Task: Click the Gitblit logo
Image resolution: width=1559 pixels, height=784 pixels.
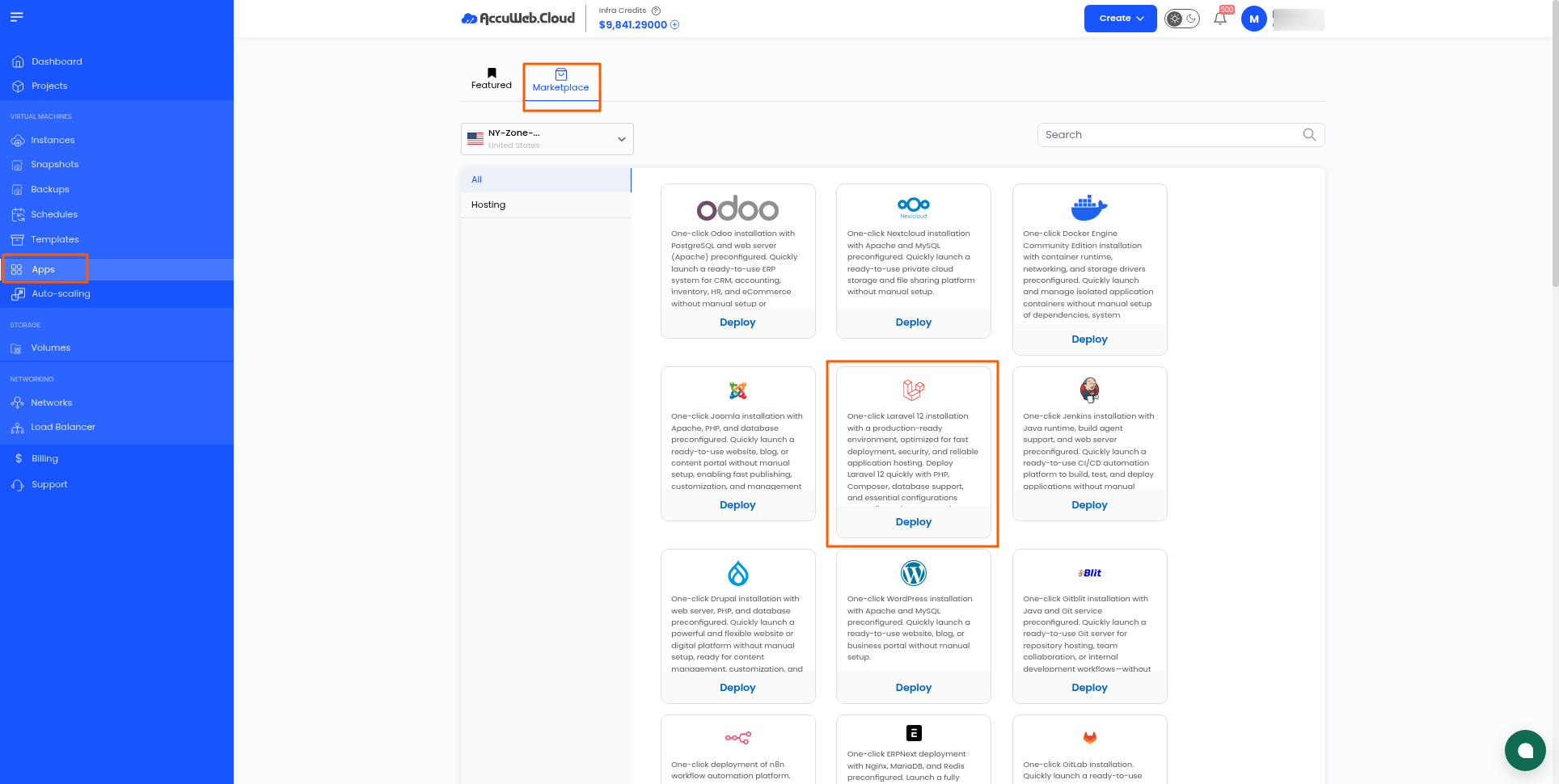Action: [x=1089, y=573]
